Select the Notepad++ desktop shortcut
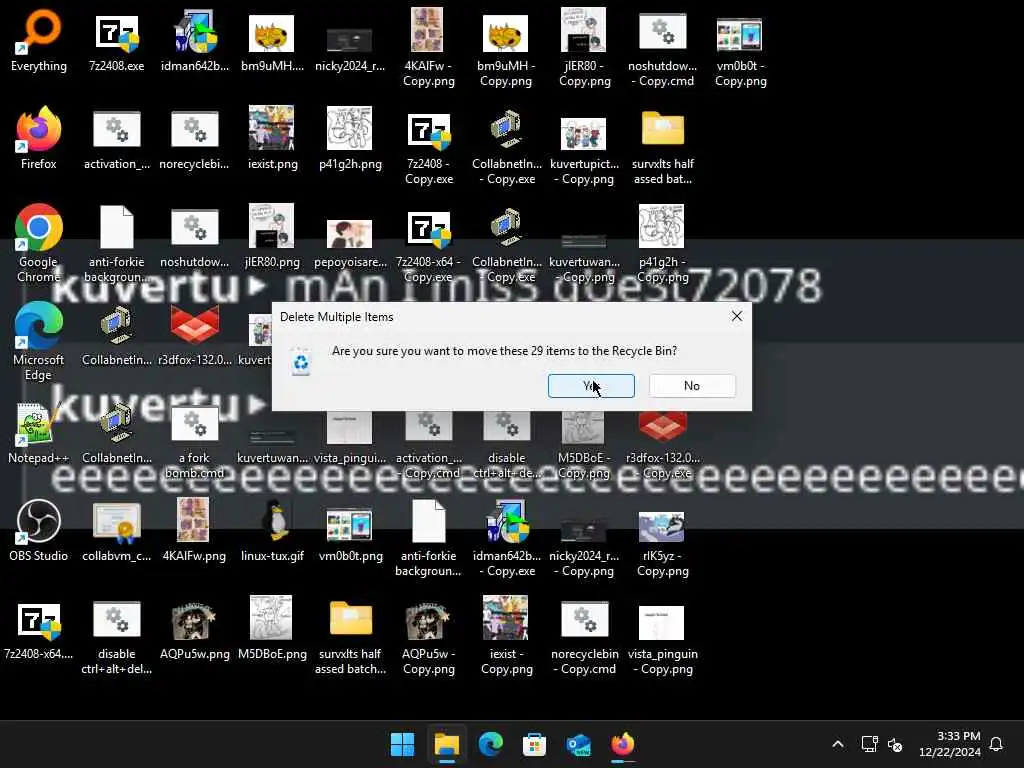Viewport: 1024px width, 768px height. pyautogui.click(x=39, y=433)
